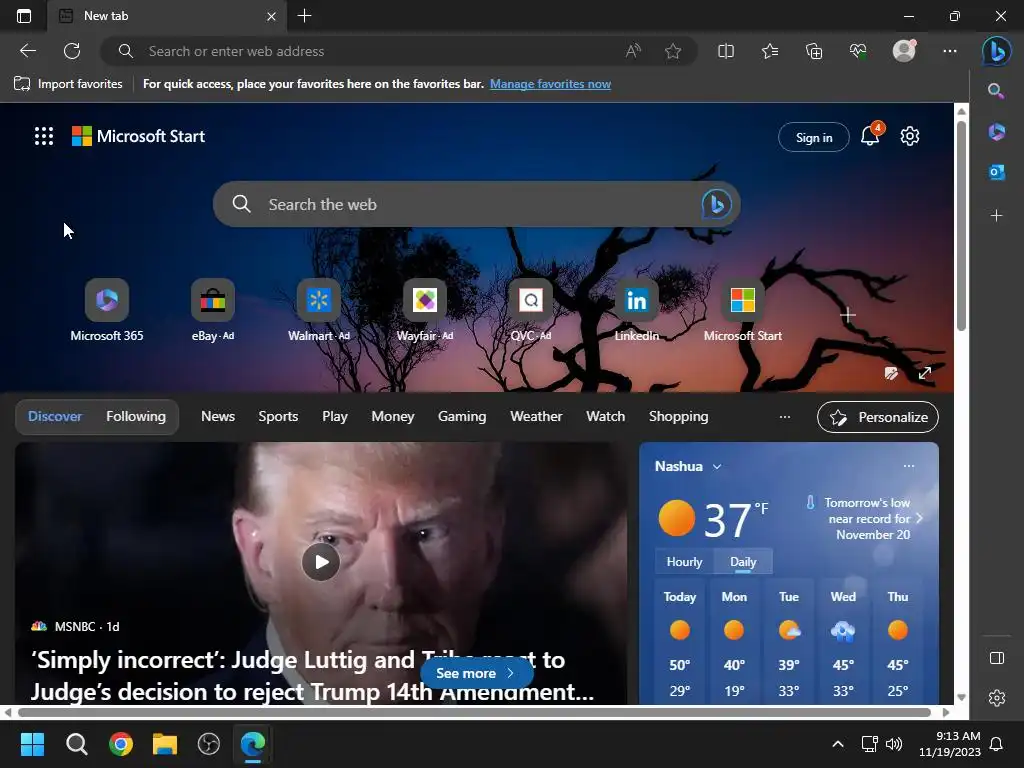Click the edit background icon
The width and height of the screenshot is (1024, 768).
click(x=891, y=374)
